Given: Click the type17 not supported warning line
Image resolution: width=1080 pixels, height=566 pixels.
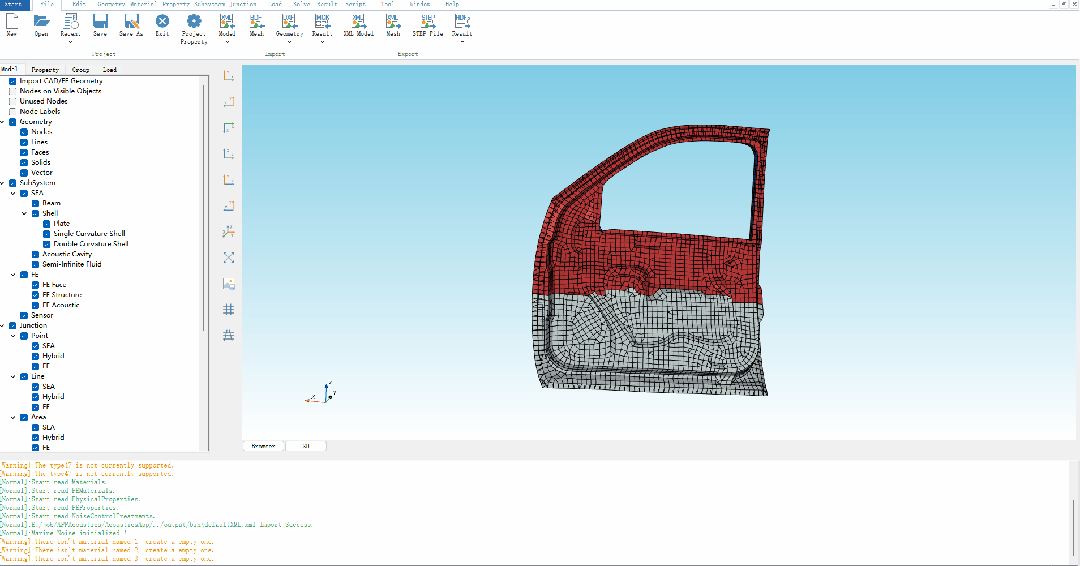Looking at the screenshot, I should pyautogui.click(x=87, y=465).
